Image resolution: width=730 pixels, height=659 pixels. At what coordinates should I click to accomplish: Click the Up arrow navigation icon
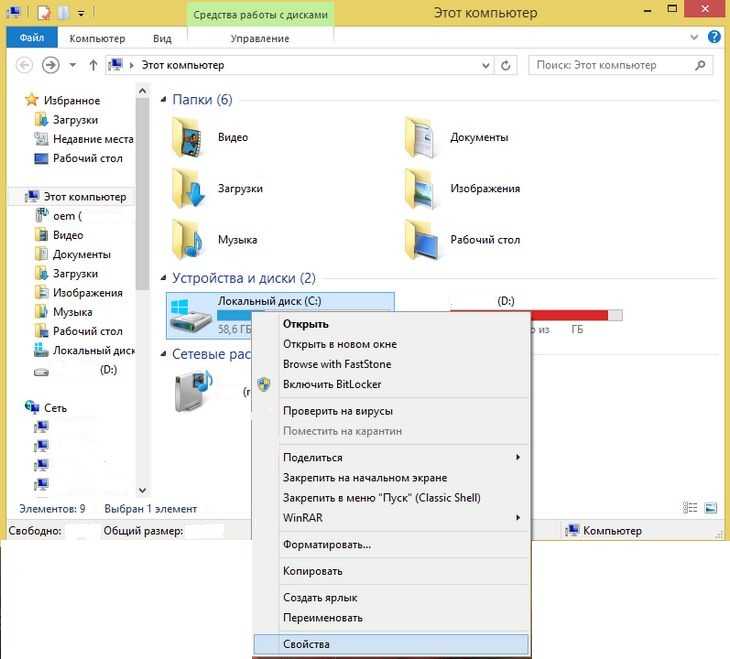tap(93, 65)
